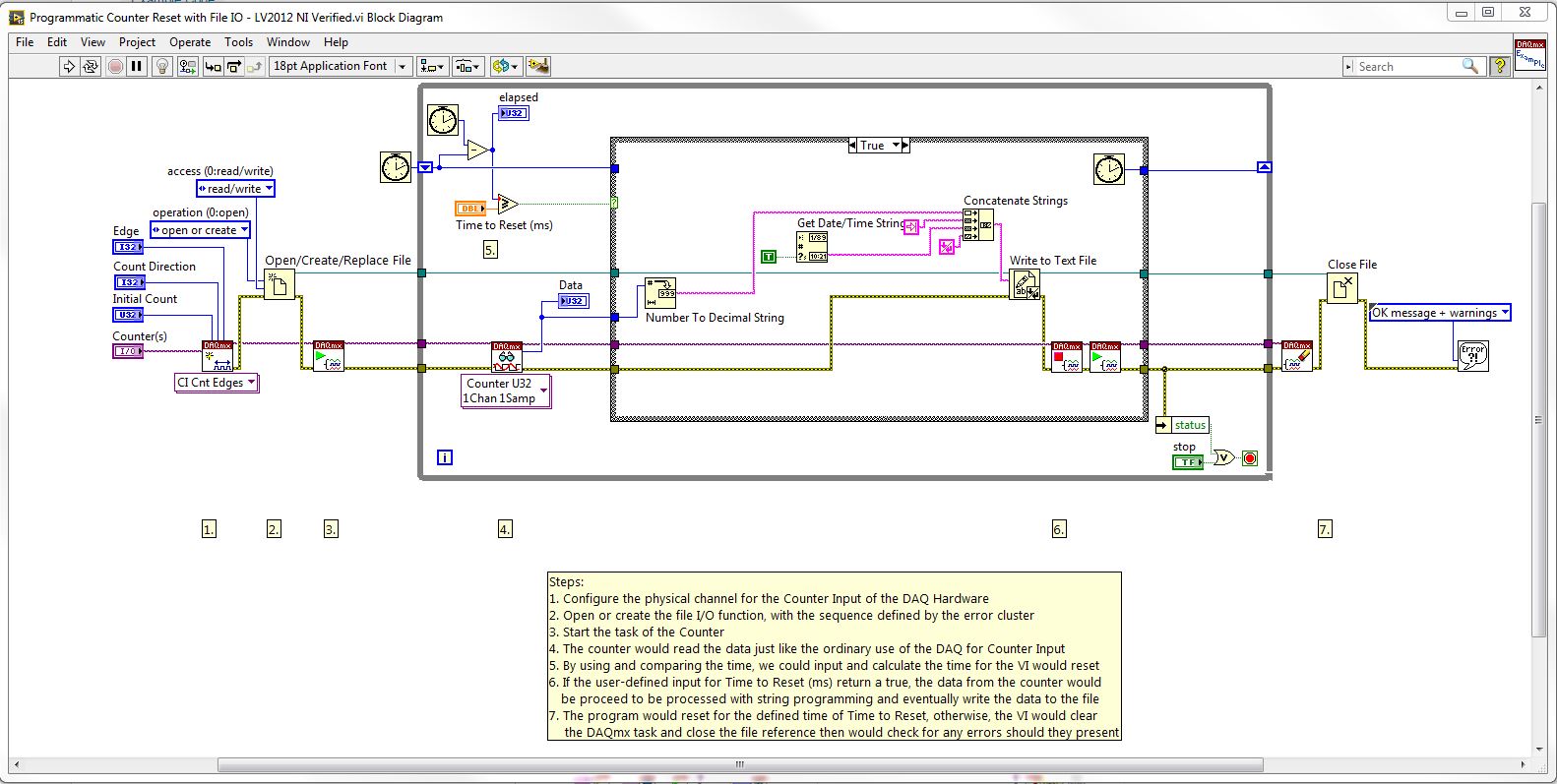Open the CI Cnt Edges selector

217,383
